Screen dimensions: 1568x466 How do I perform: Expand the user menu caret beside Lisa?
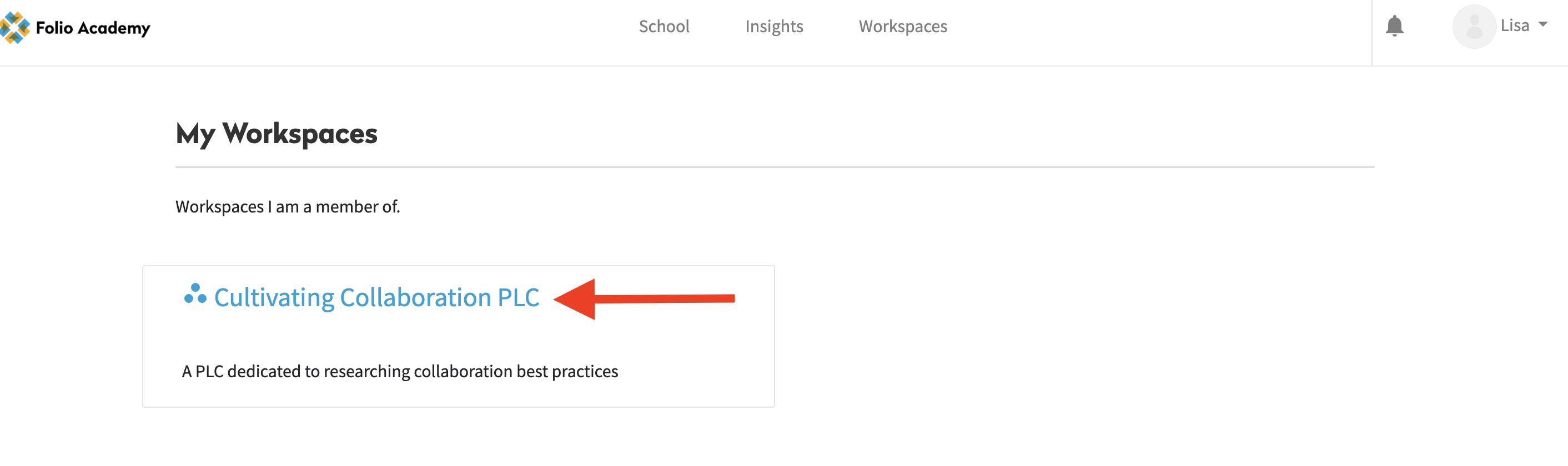coord(1542,25)
